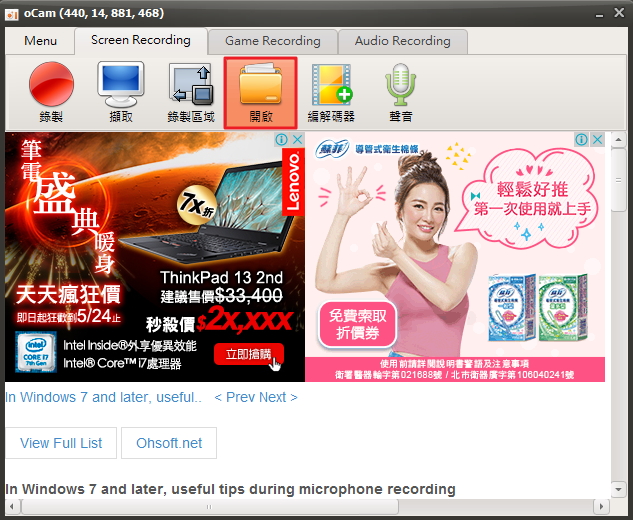Minimize the oCam window
The width and height of the screenshot is (633, 520).
pos(599,14)
